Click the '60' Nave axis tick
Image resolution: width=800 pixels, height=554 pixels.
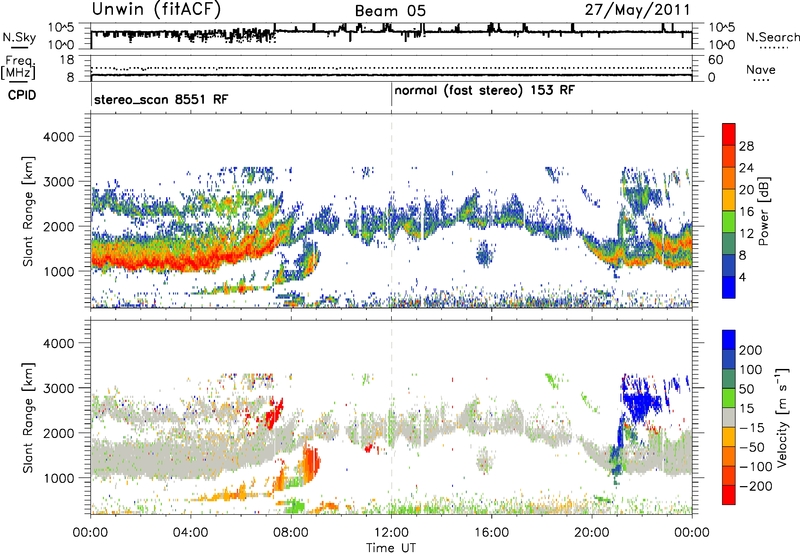pos(715,60)
